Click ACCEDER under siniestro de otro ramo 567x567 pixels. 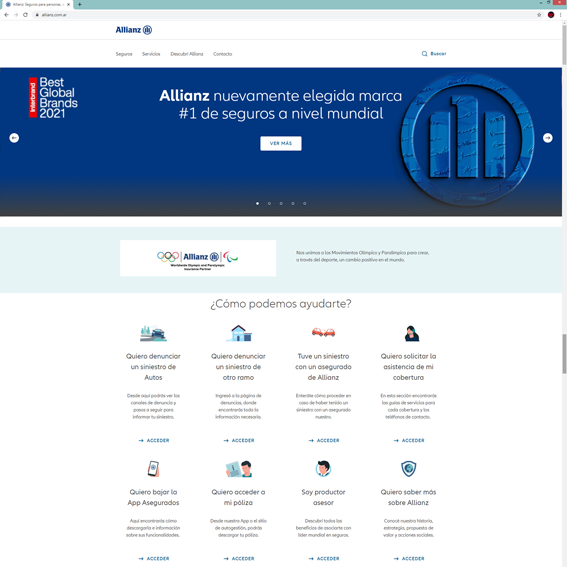[x=239, y=440]
